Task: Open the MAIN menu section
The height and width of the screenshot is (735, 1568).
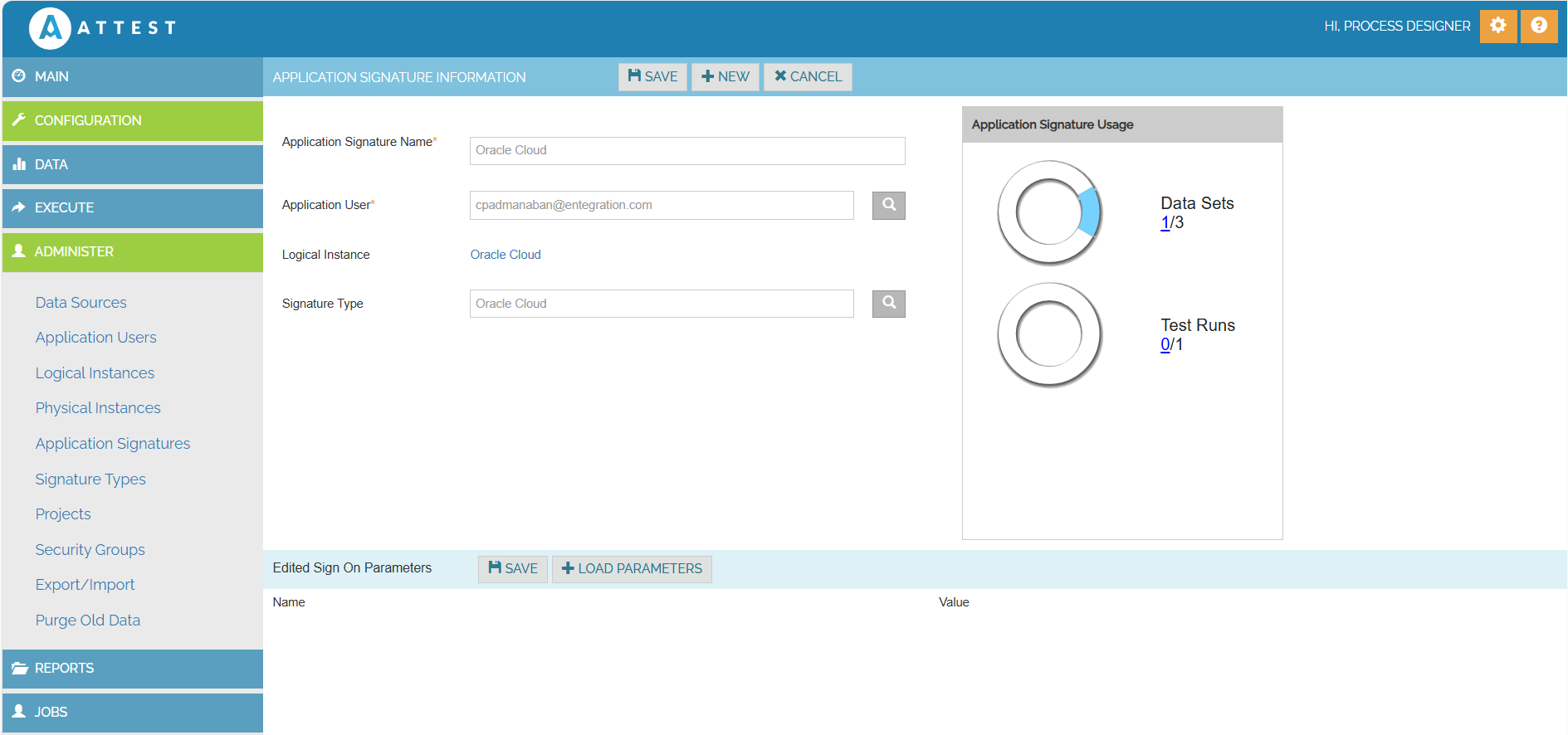Action: click(133, 76)
